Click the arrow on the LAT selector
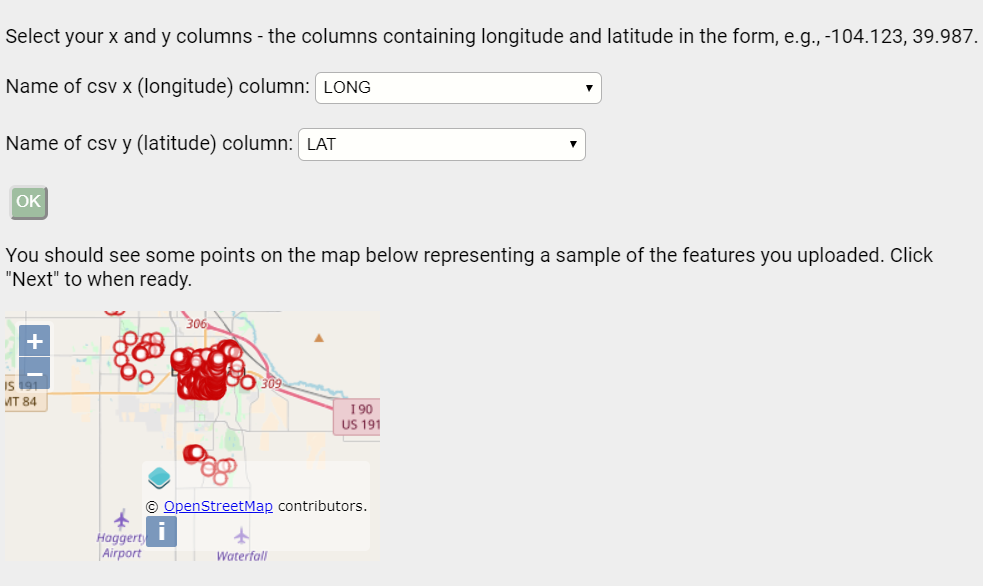The image size is (983, 586). (572, 144)
